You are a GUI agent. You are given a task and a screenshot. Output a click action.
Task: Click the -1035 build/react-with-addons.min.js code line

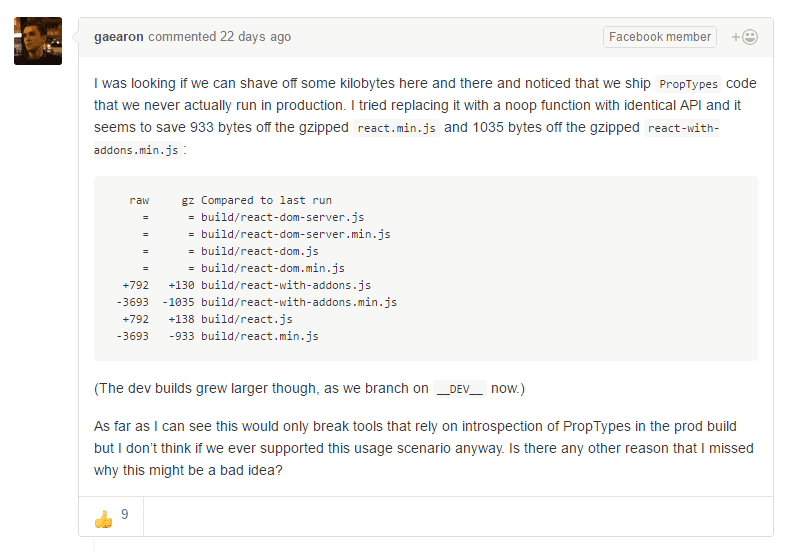pyautogui.click(x=257, y=302)
